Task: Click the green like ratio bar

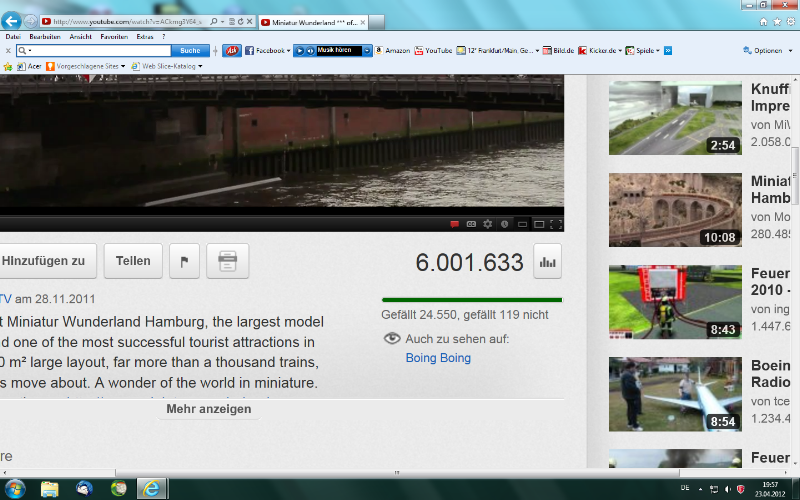Action: (471, 299)
